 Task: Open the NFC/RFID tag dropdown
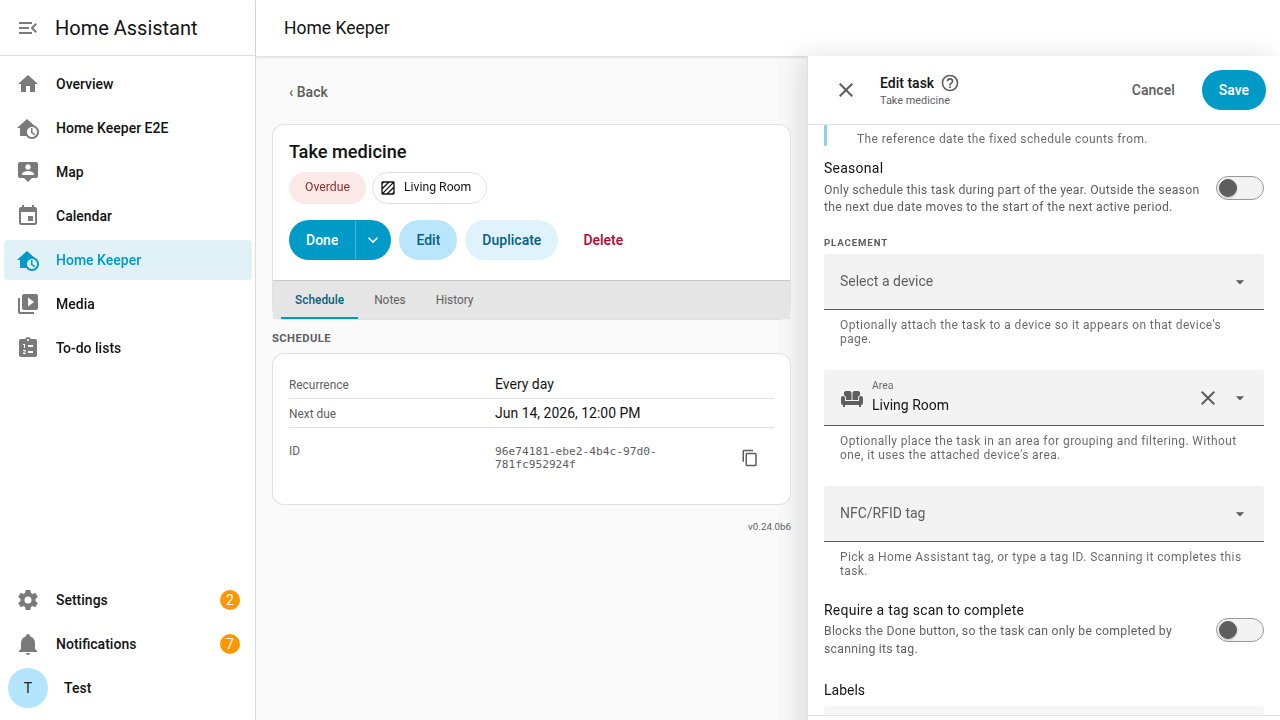[1044, 514]
